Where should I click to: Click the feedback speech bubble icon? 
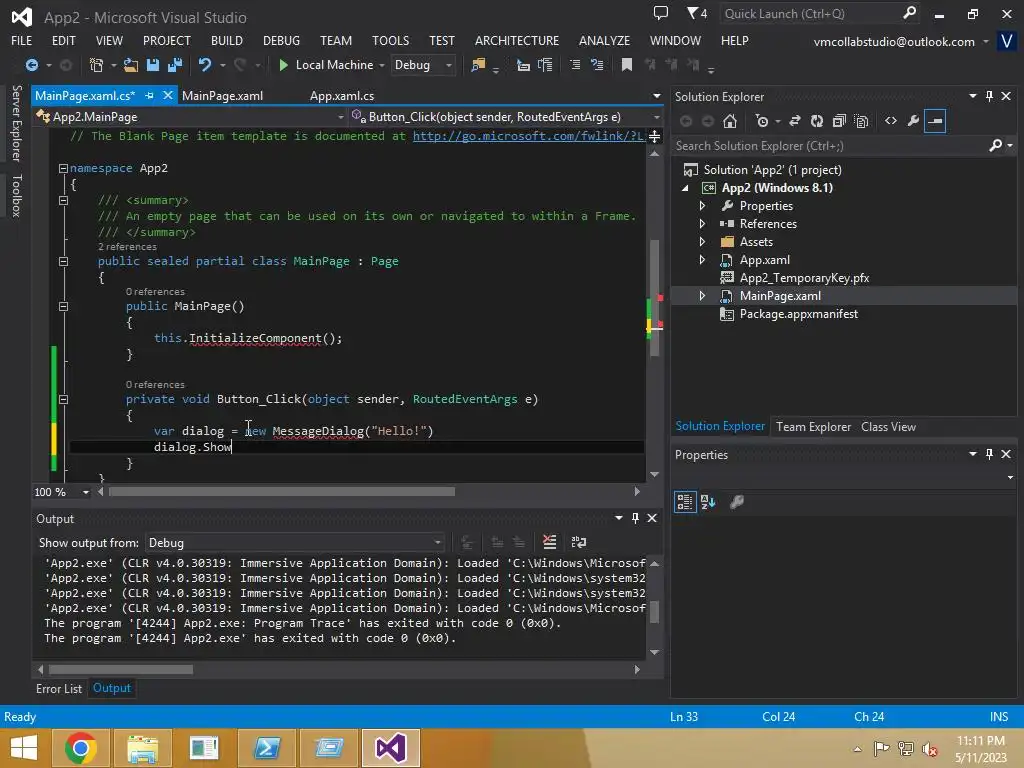tap(661, 13)
